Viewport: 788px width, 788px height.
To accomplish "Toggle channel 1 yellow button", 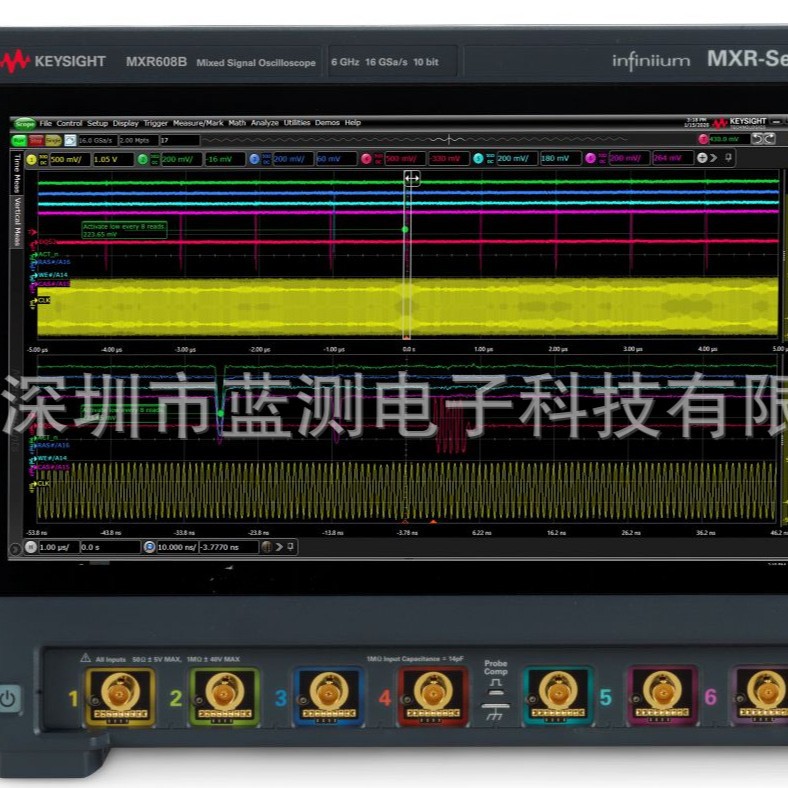I will click(32, 160).
